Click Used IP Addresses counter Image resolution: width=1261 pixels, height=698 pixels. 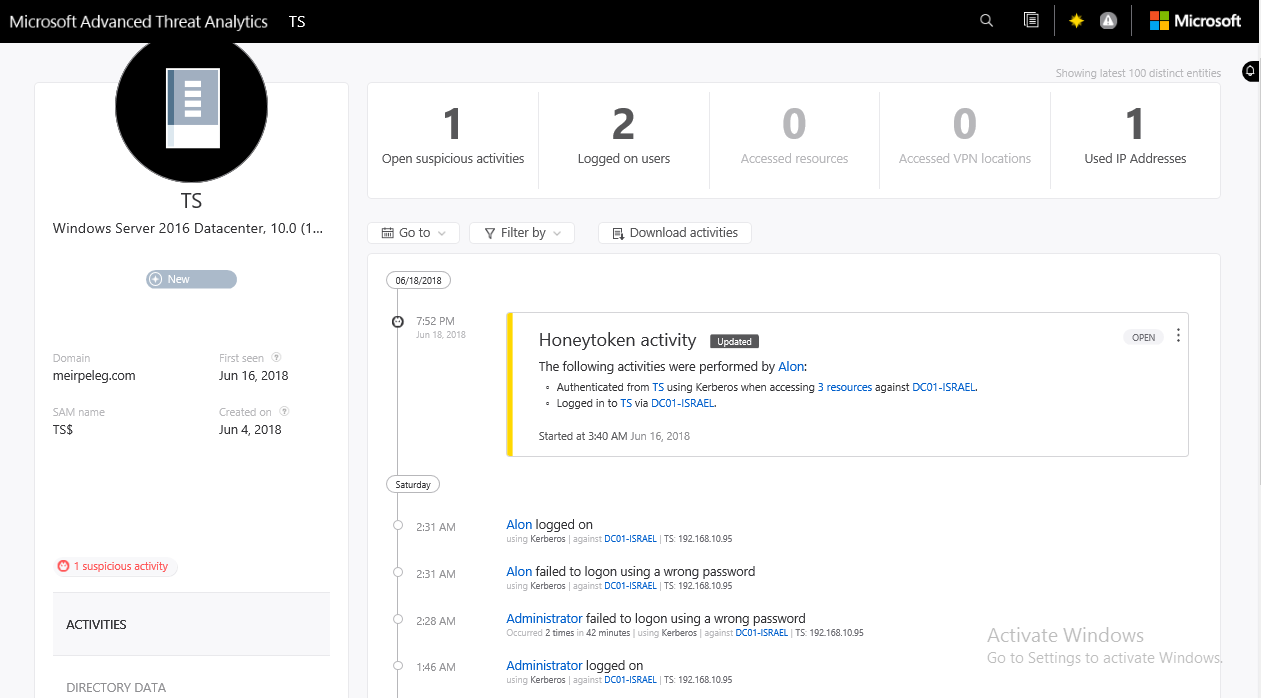[1135, 140]
